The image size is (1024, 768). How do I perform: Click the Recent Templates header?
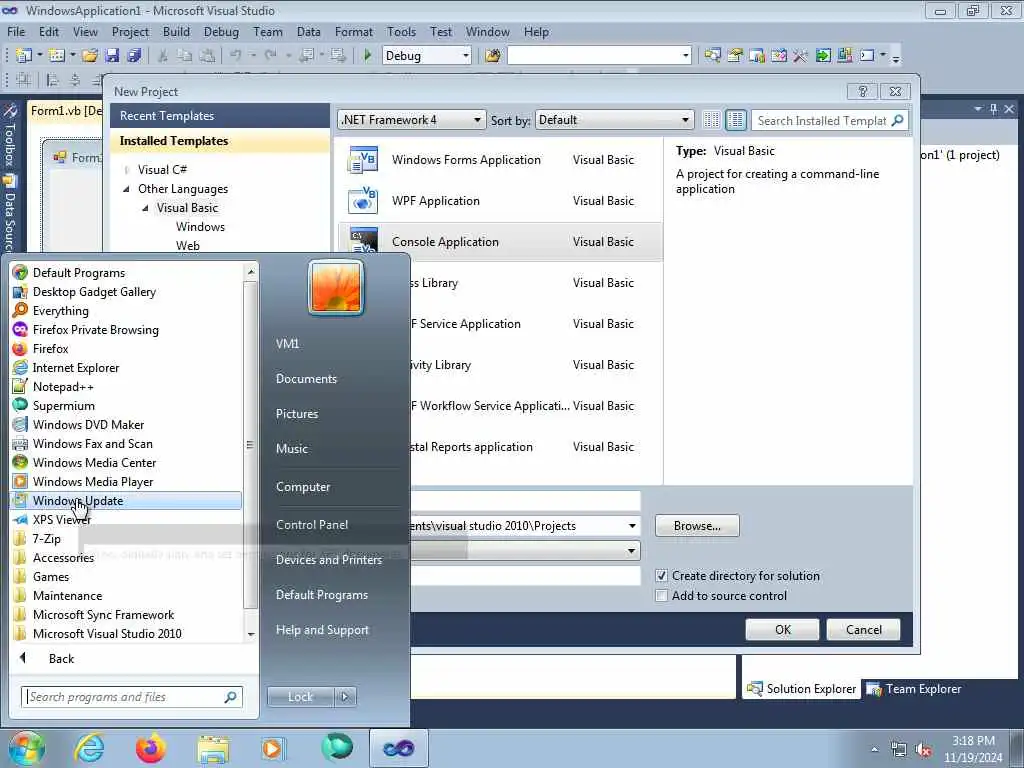(x=219, y=116)
